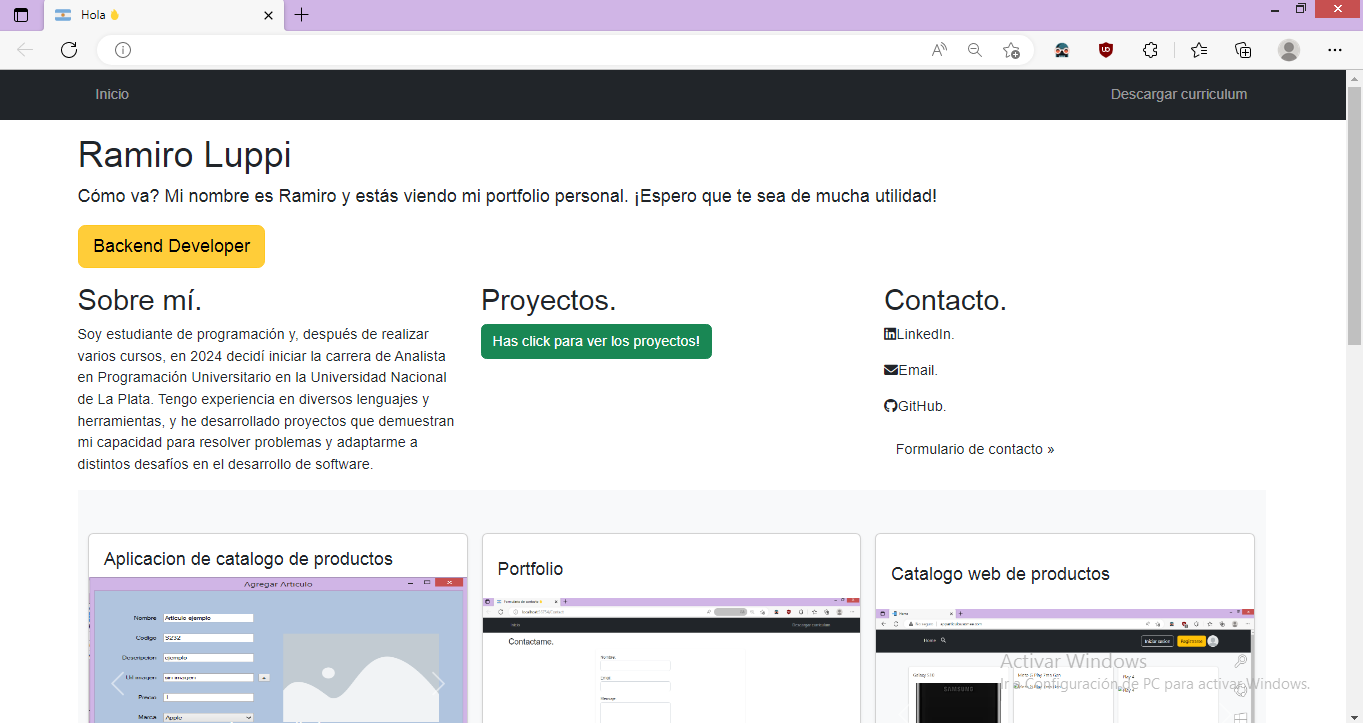Open the GitHub. link
The image size is (1363, 723).
pos(922,406)
